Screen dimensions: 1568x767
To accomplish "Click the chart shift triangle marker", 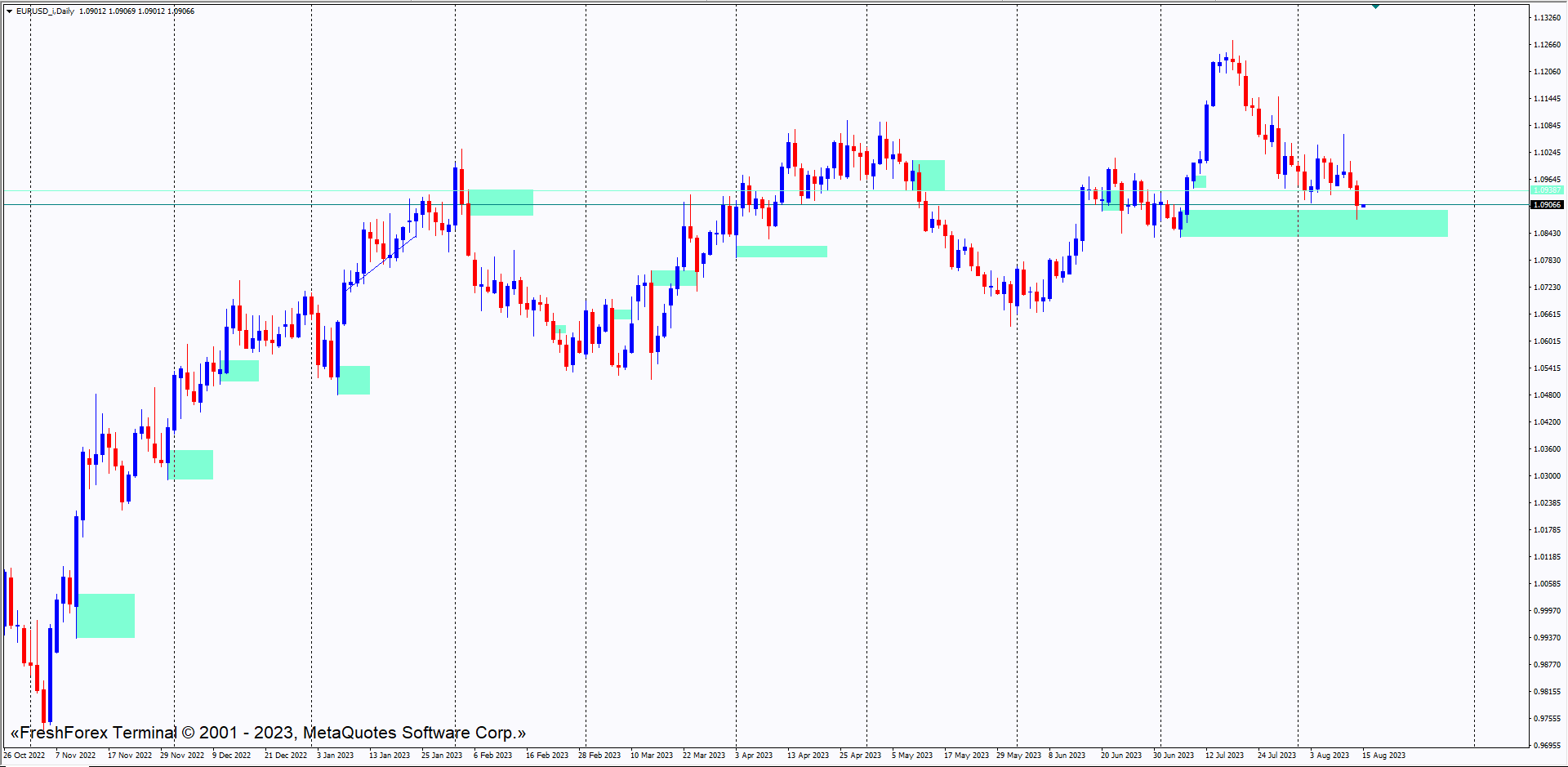I will point(1375,7).
